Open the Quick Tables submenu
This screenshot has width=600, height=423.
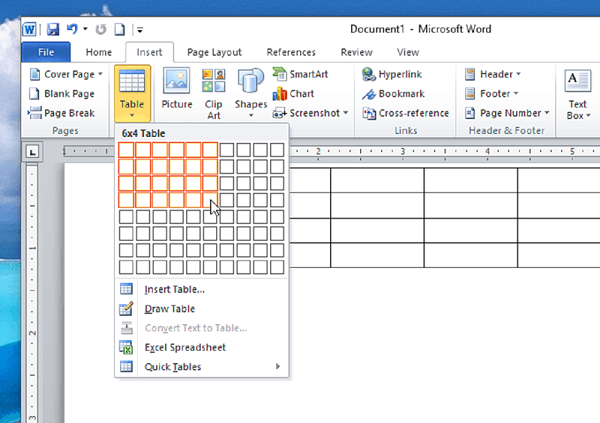(201, 367)
